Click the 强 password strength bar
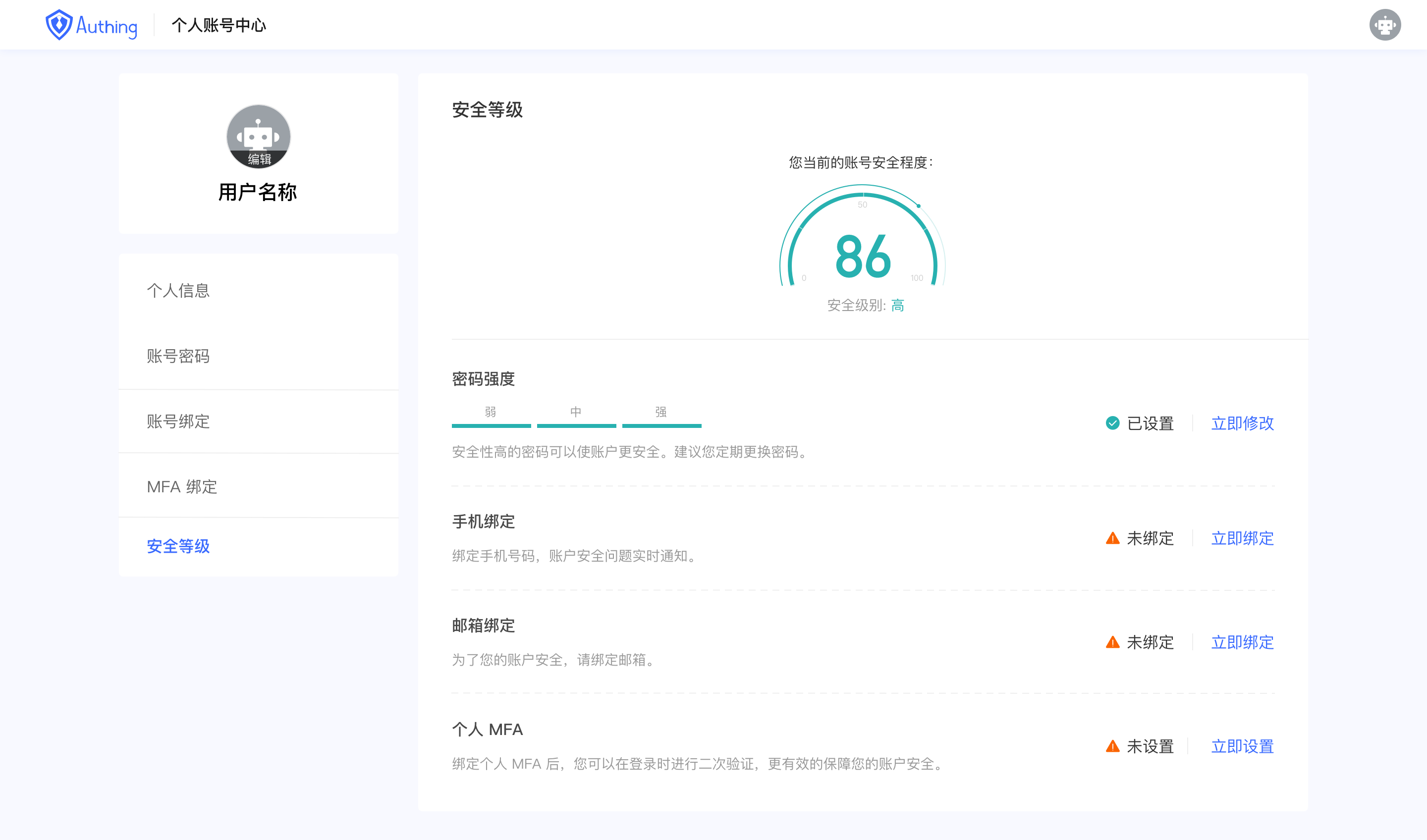 click(x=661, y=424)
